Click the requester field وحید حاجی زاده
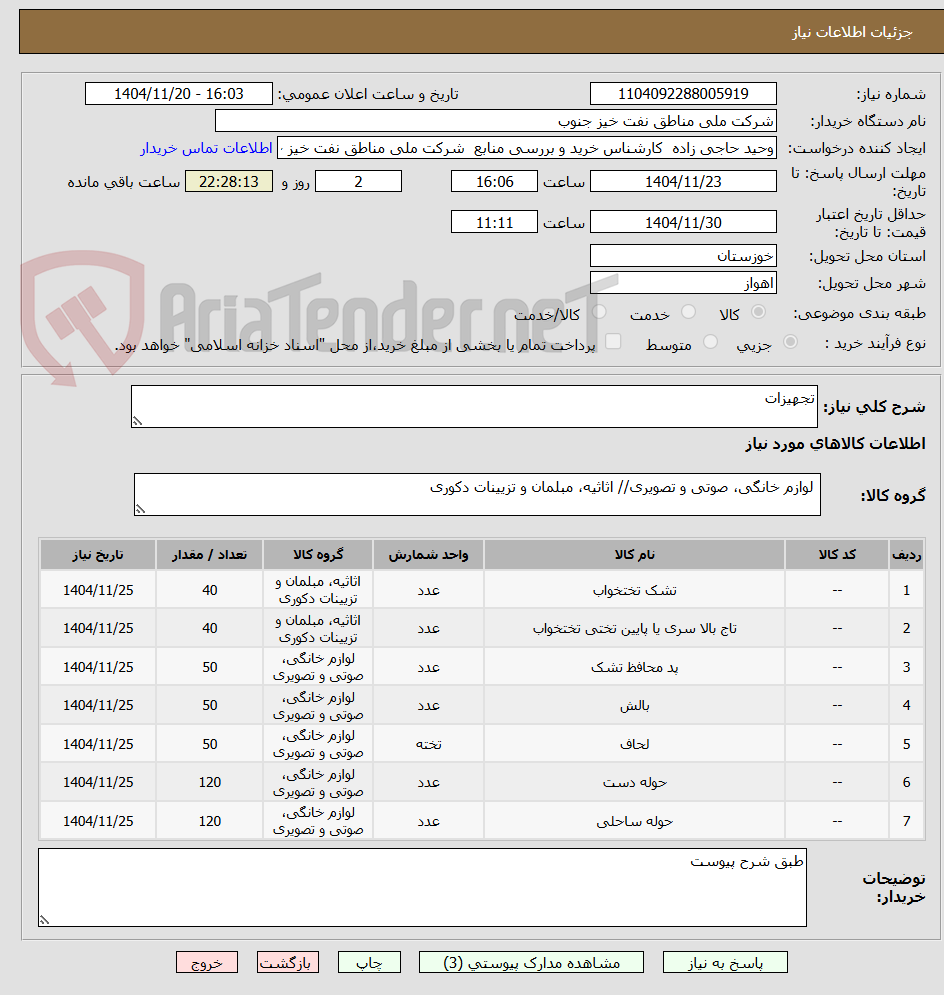 click(527, 148)
